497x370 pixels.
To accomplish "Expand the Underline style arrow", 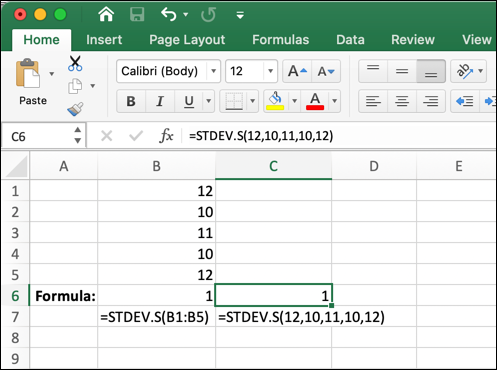I will click(209, 101).
